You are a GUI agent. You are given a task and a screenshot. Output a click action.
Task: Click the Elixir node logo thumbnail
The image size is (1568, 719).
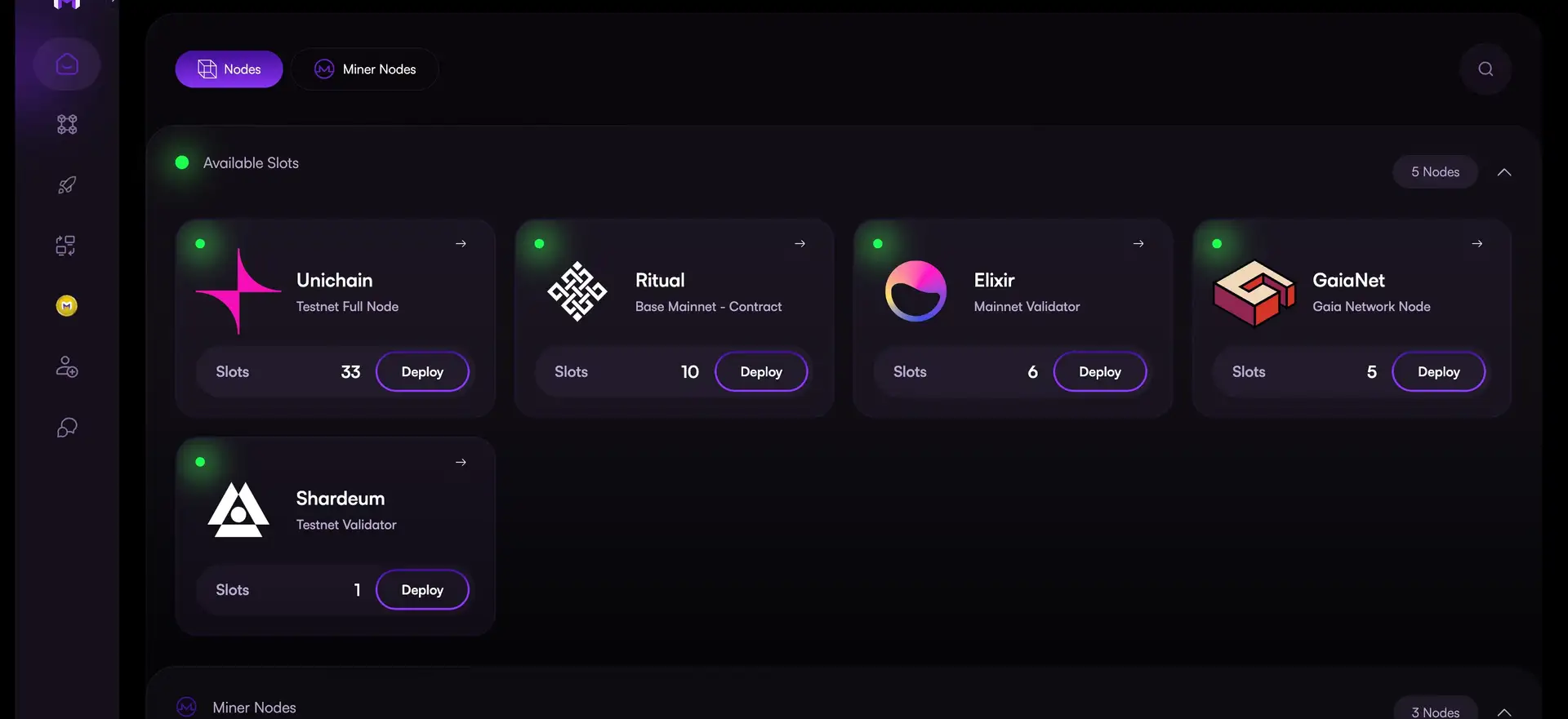pyautogui.click(x=915, y=291)
